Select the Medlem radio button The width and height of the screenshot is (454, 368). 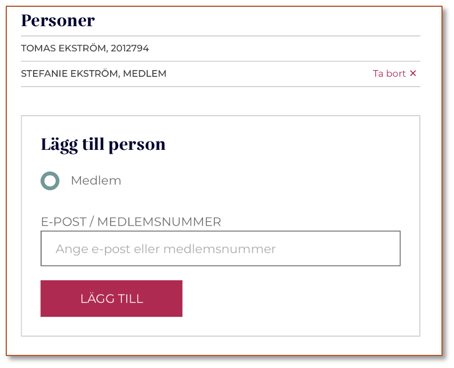(x=50, y=181)
